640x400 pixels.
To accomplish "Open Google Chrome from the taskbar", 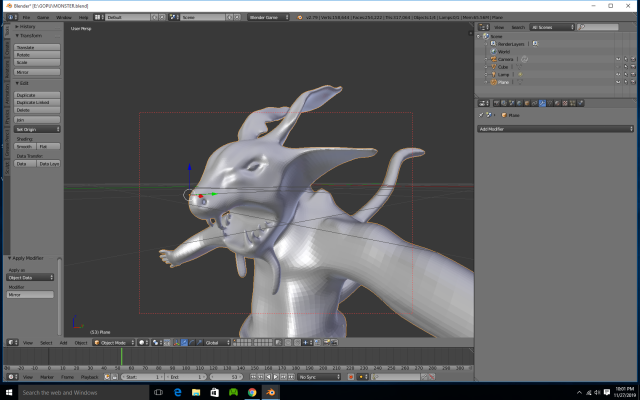I will [x=252, y=392].
